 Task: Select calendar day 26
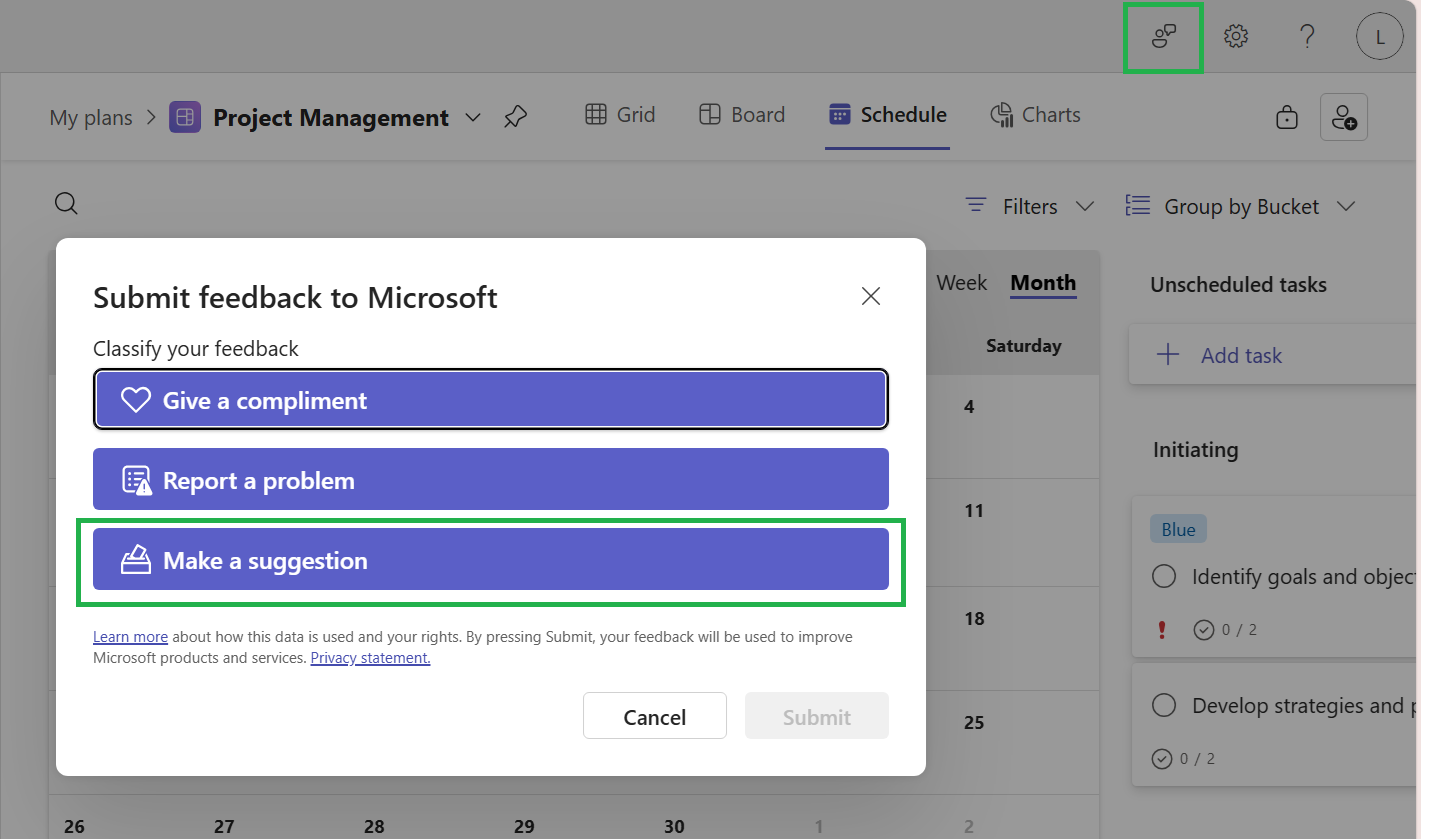[x=74, y=827]
